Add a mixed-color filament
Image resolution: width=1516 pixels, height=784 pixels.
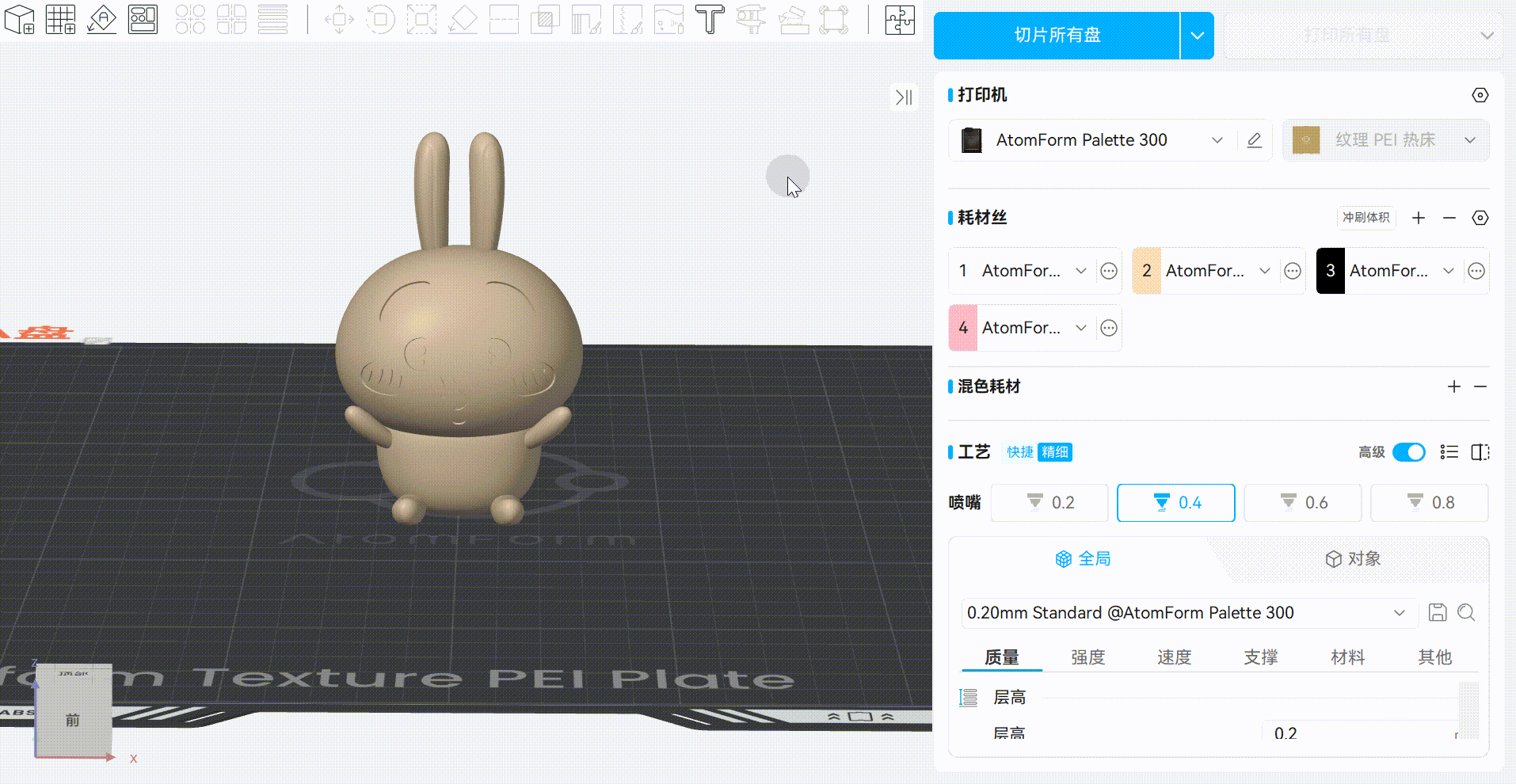coord(1454,386)
